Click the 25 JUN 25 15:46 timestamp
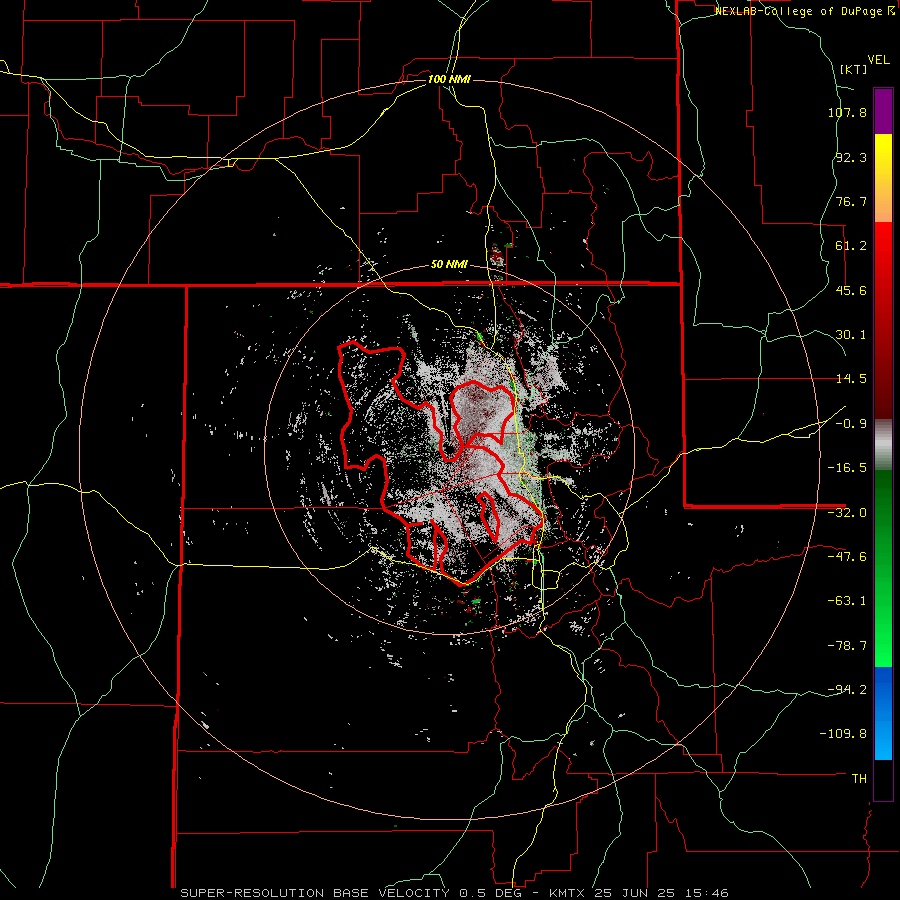The height and width of the screenshot is (900, 900). click(662, 893)
